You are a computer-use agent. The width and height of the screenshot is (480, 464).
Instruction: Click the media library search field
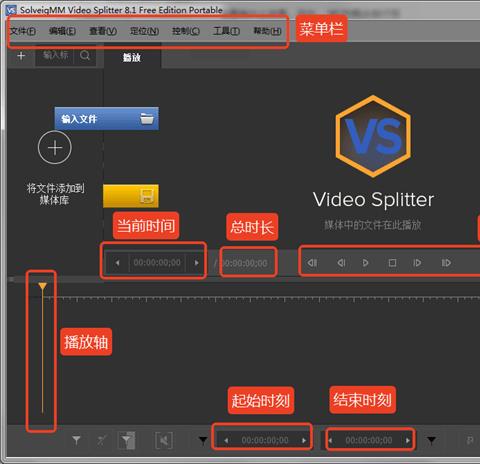click(55, 55)
